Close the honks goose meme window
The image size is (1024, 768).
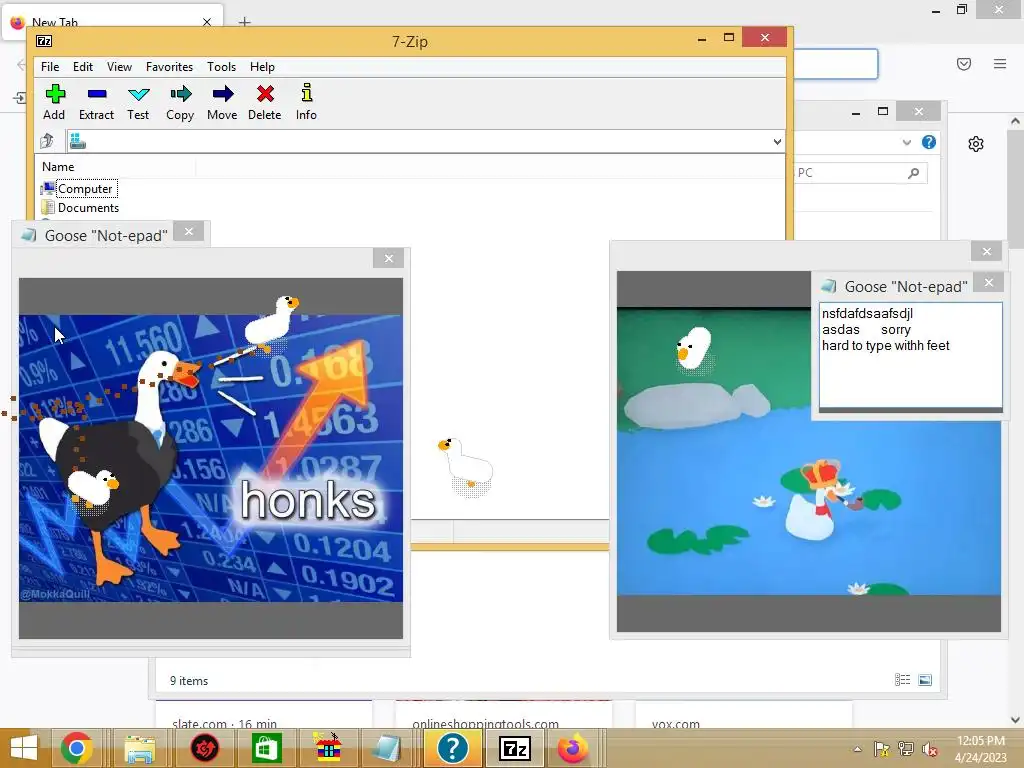click(389, 259)
